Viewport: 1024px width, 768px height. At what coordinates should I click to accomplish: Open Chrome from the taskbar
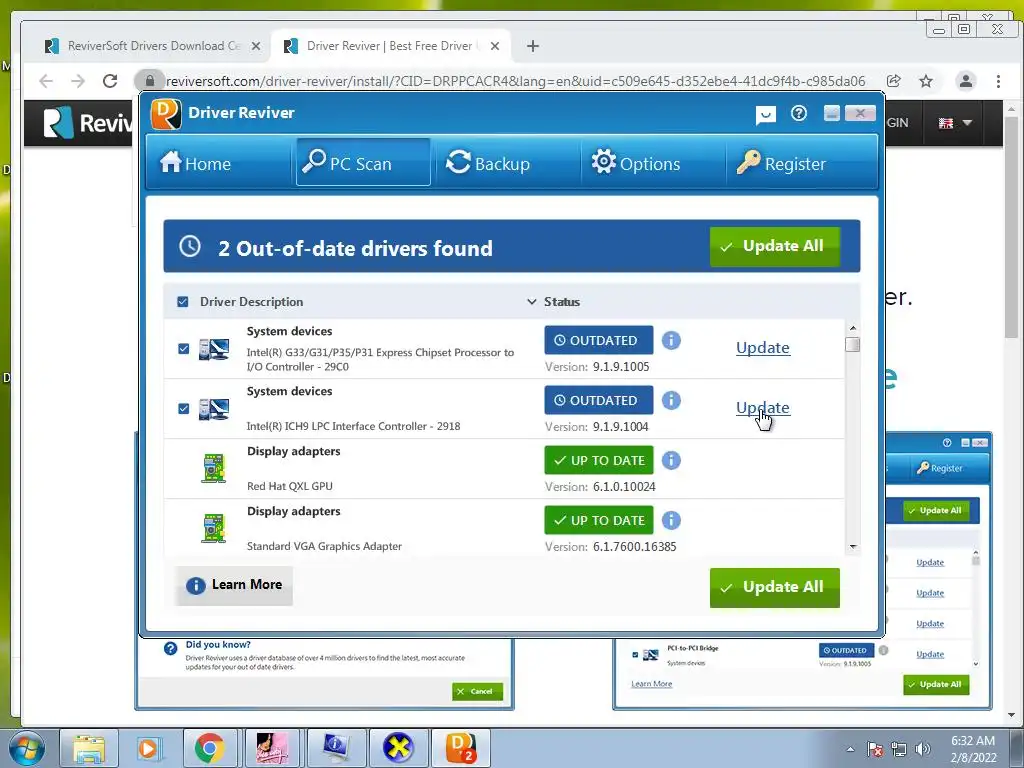click(209, 748)
